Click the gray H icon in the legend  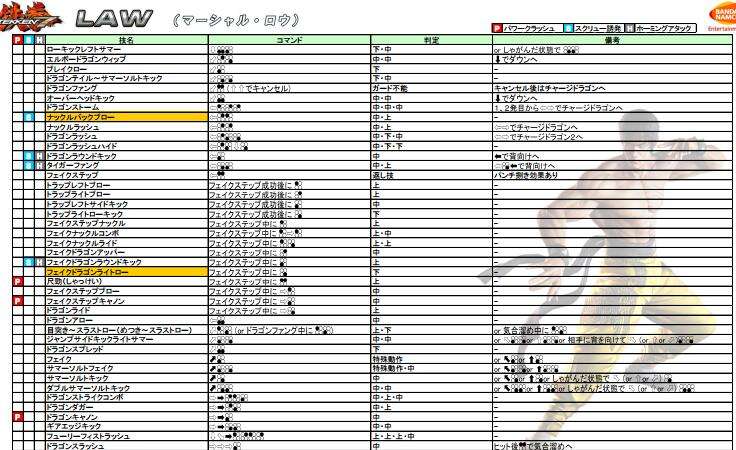630,29
